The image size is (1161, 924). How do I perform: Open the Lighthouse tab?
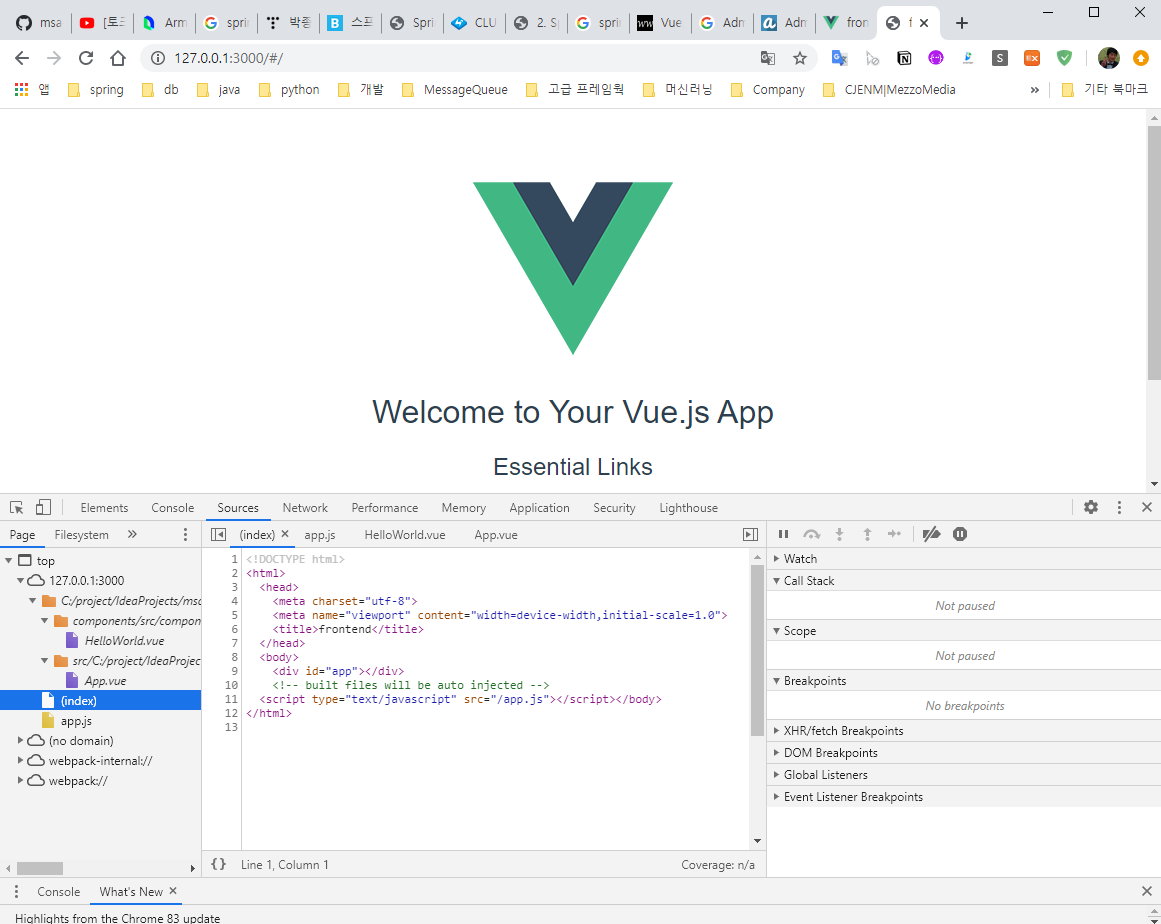pyautogui.click(x=689, y=508)
